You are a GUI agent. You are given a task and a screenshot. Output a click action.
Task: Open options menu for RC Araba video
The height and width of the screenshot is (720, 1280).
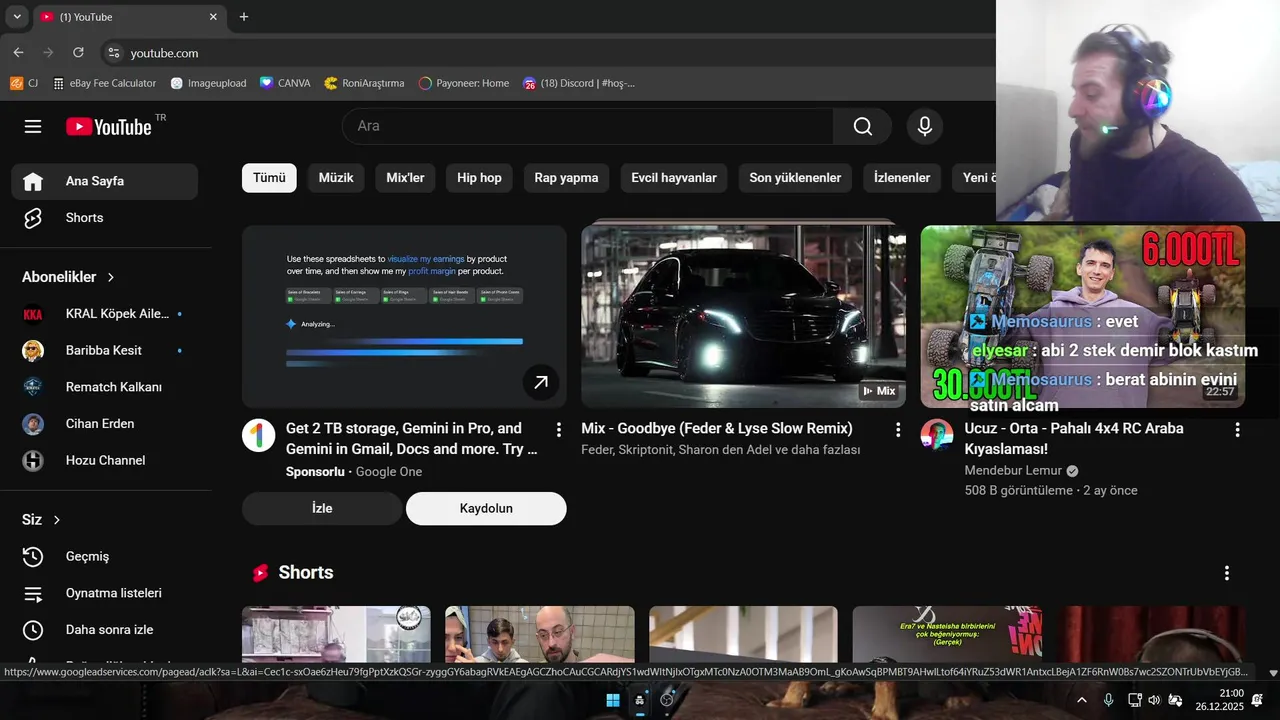[x=1237, y=430]
